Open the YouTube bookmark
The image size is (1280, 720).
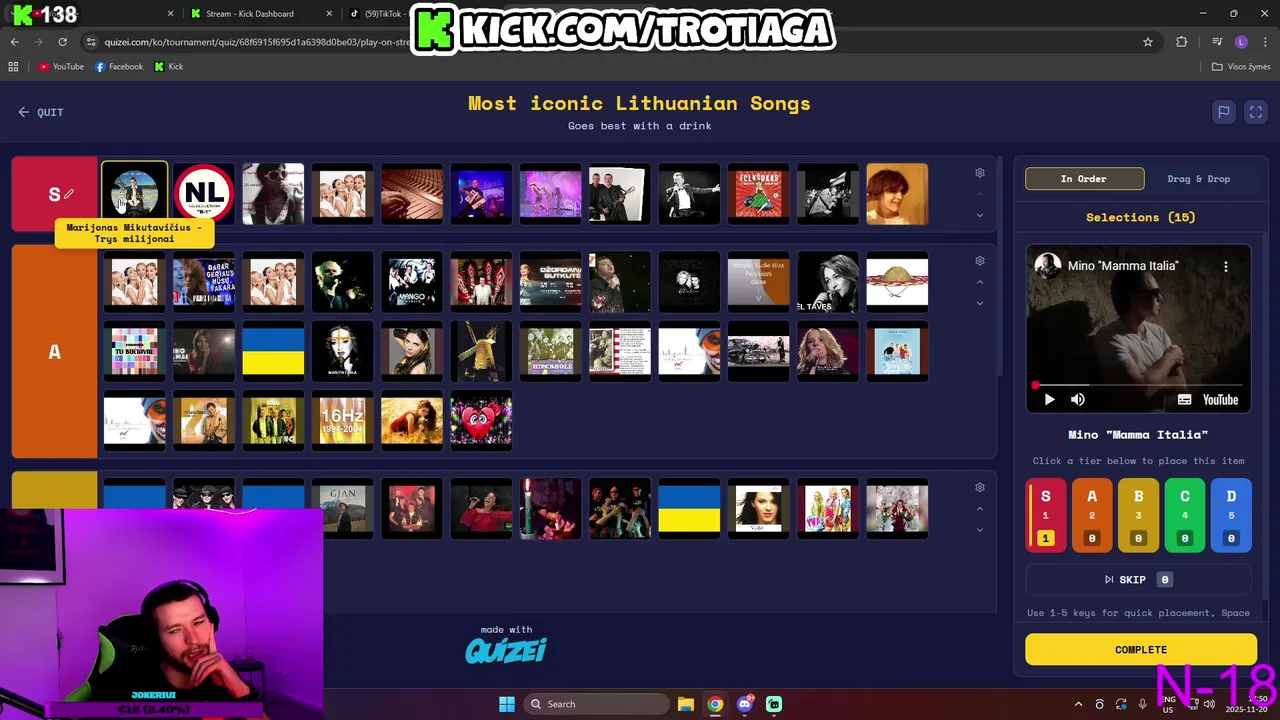pyautogui.click(x=61, y=66)
